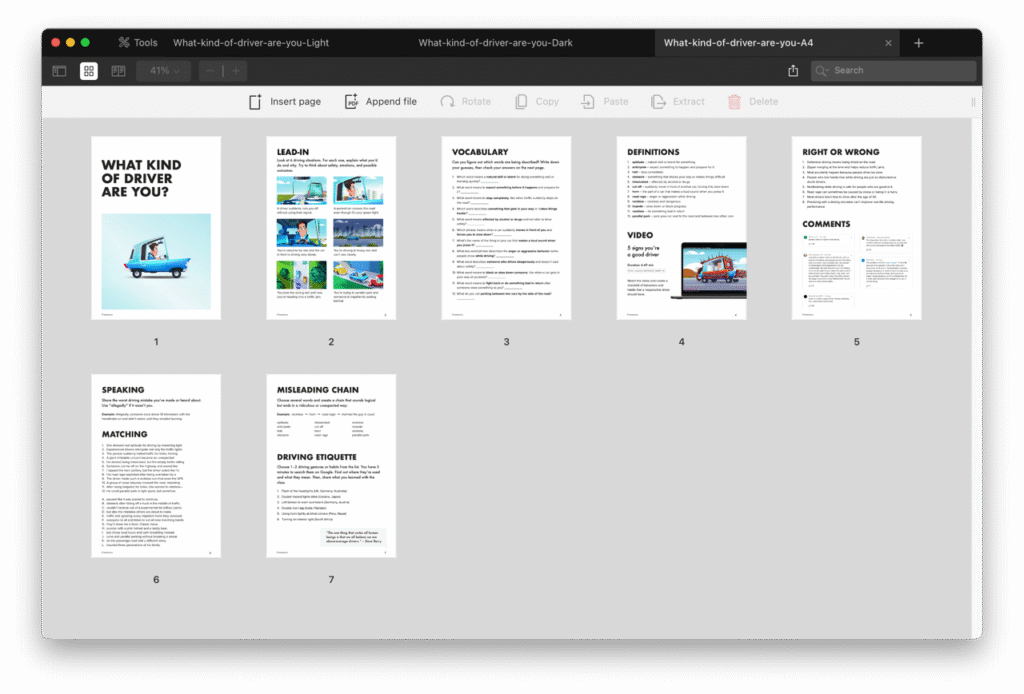Click the zoom out minus button

point(211,71)
